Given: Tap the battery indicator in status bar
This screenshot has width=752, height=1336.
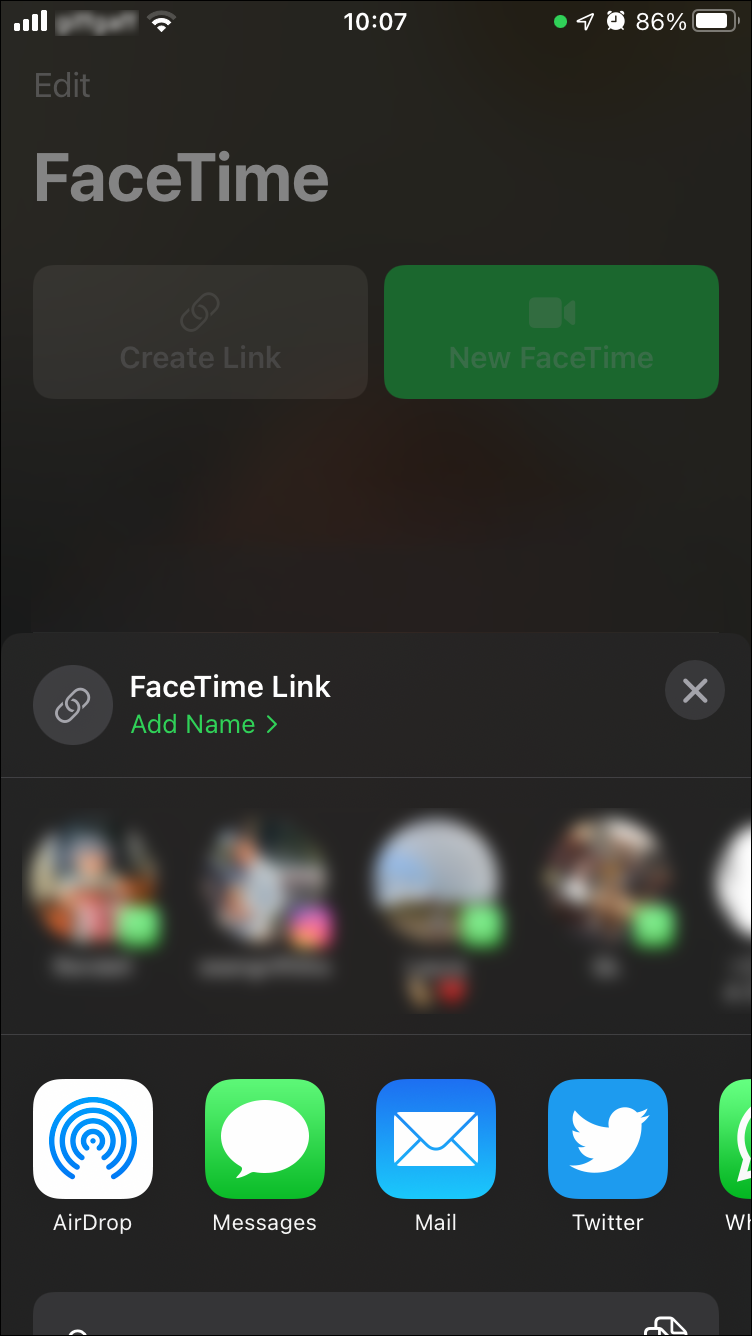Looking at the screenshot, I should click(x=716, y=21).
